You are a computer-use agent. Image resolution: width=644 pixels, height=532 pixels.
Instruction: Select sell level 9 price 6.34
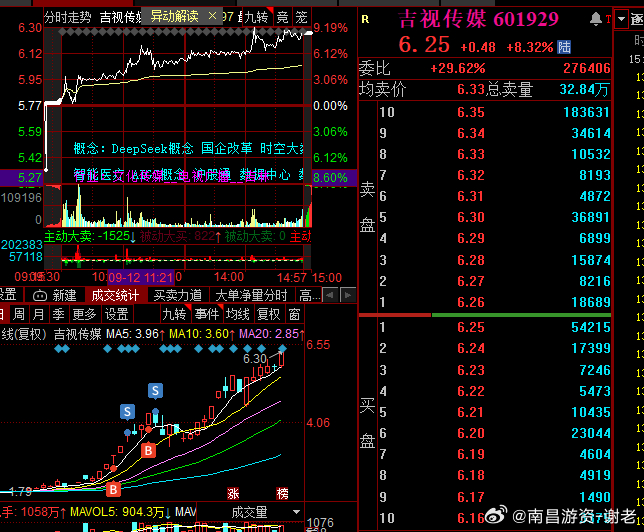tap(471, 133)
